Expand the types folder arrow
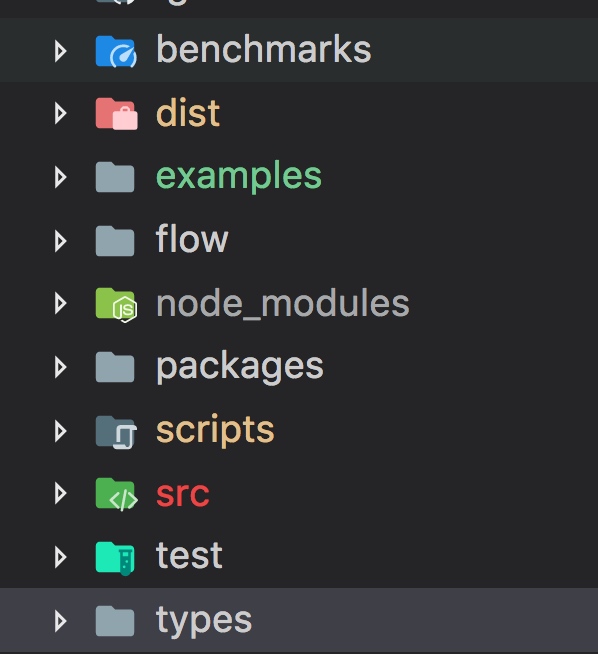The image size is (598, 654). (60, 621)
